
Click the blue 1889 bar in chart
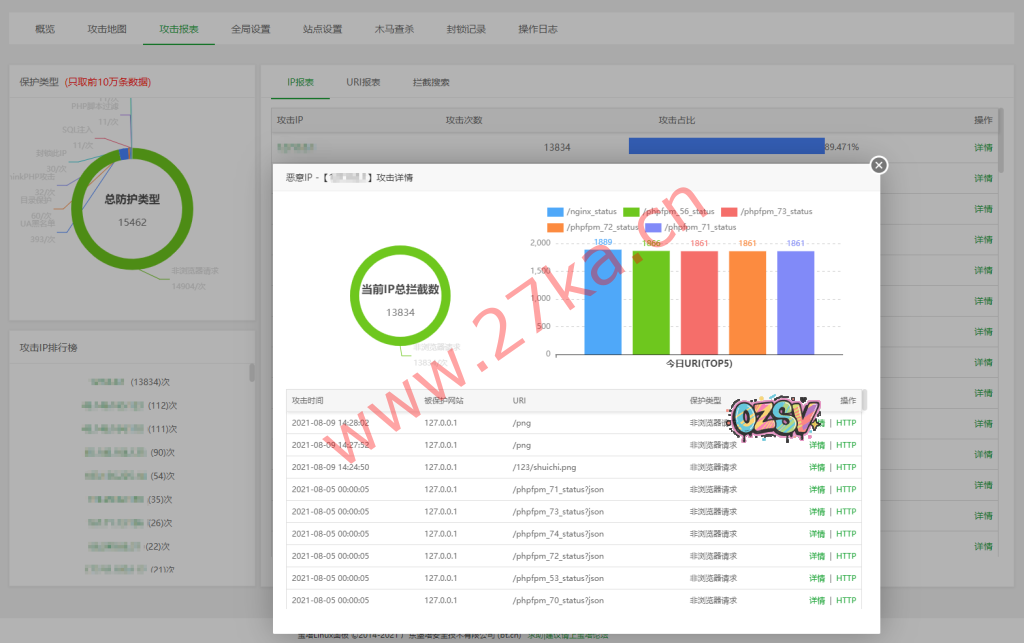coord(603,302)
